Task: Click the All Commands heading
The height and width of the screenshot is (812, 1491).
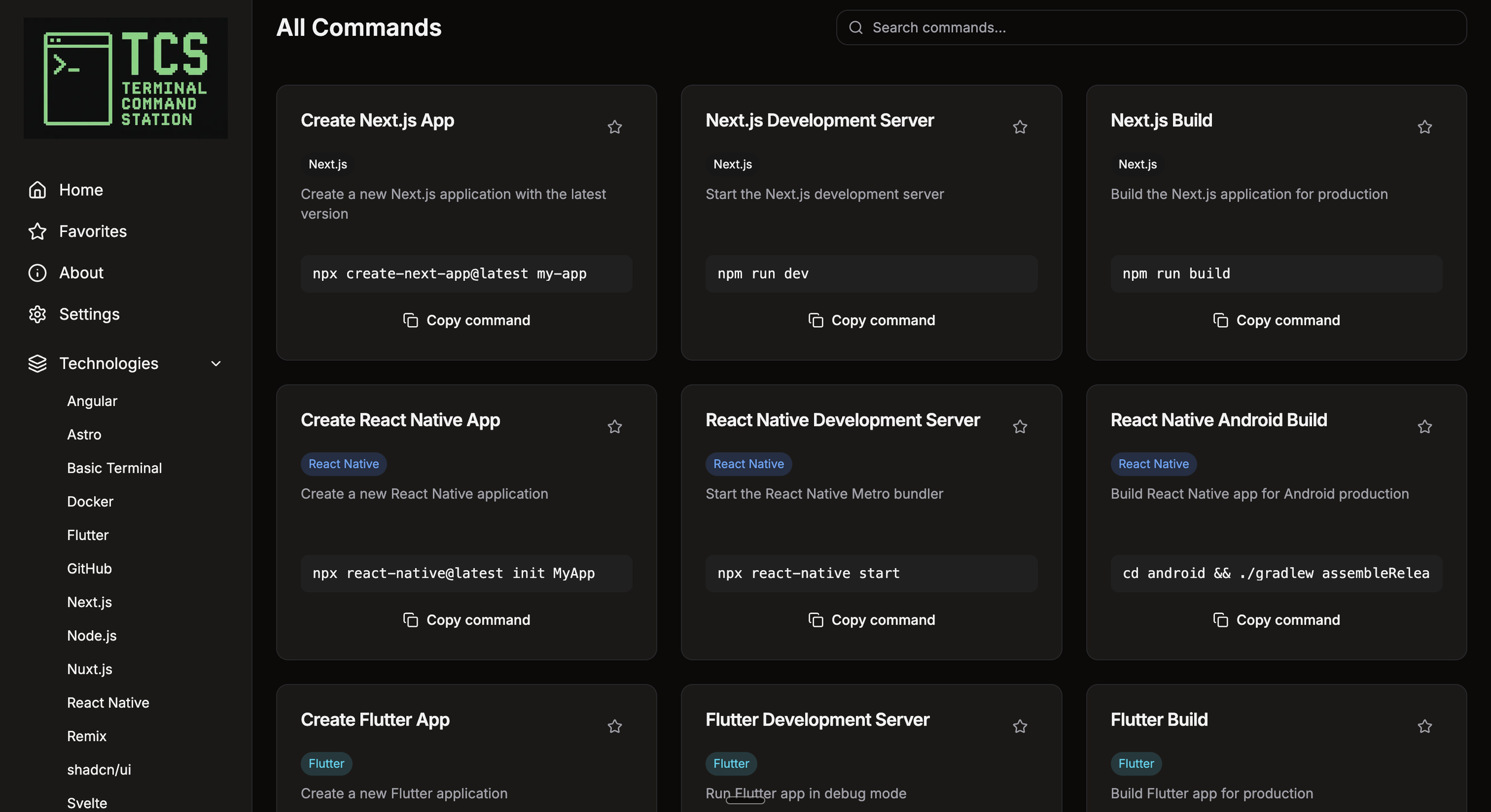Action: 359,27
